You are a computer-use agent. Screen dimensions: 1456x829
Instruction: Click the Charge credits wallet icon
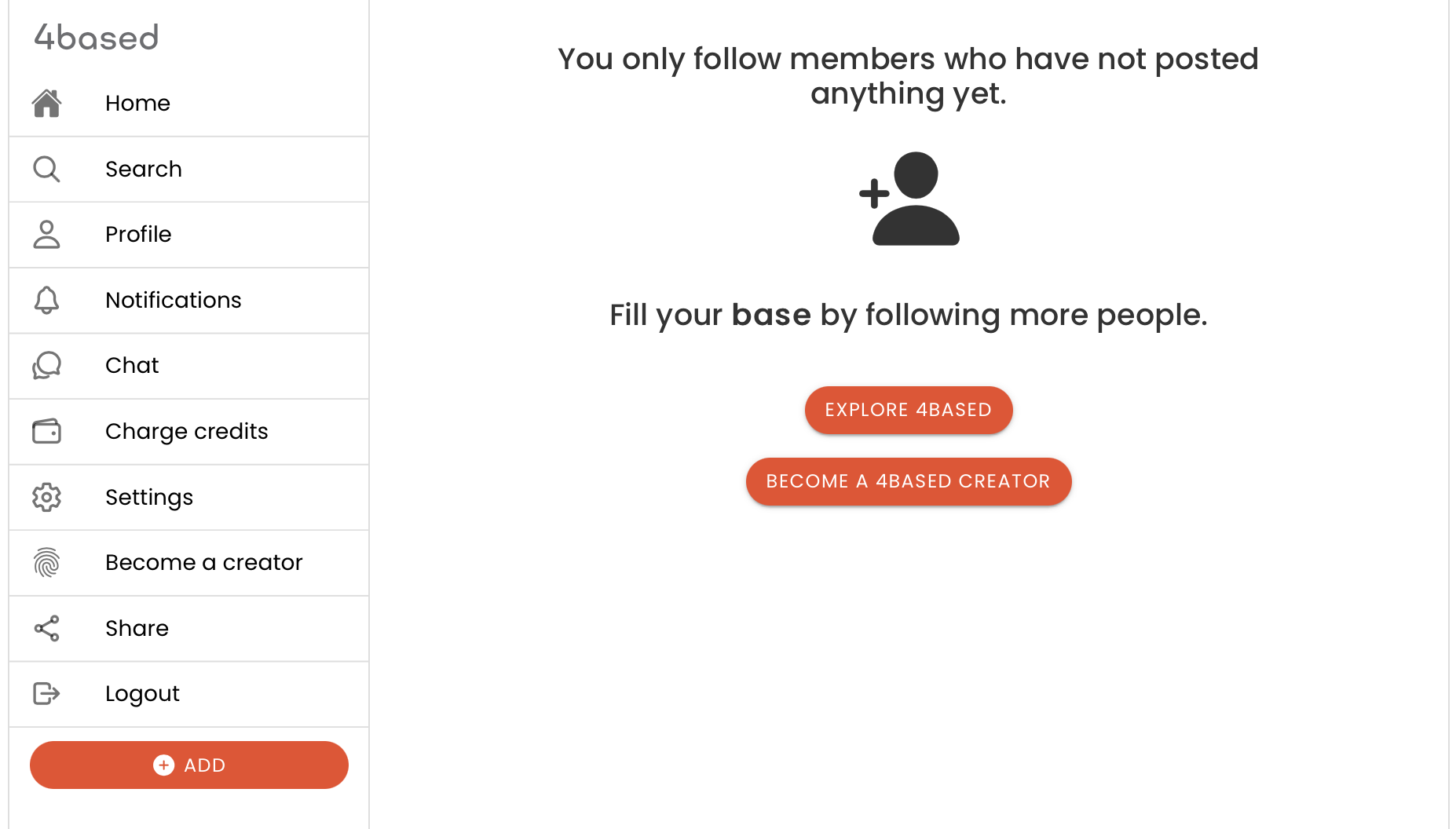click(x=46, y=431)
